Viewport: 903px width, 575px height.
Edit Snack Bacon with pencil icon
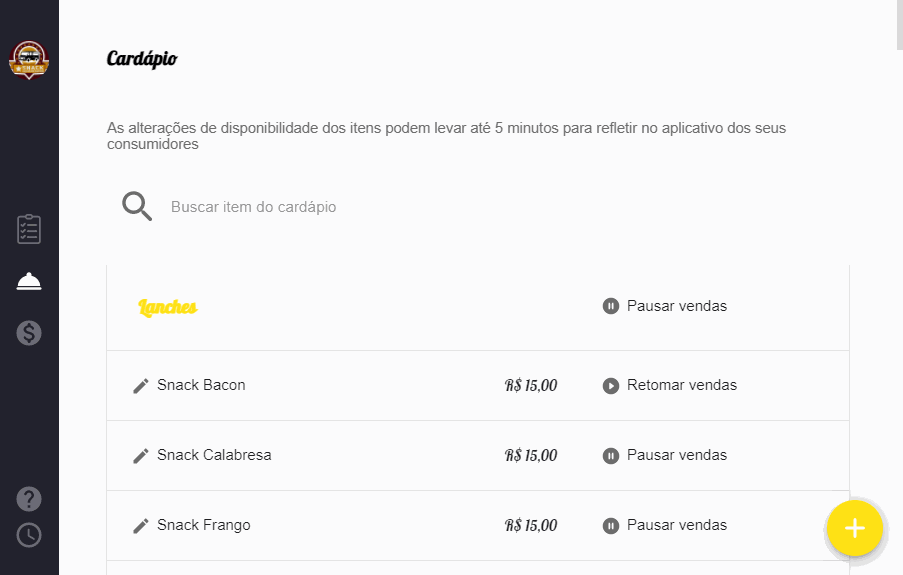pos(141,386)
